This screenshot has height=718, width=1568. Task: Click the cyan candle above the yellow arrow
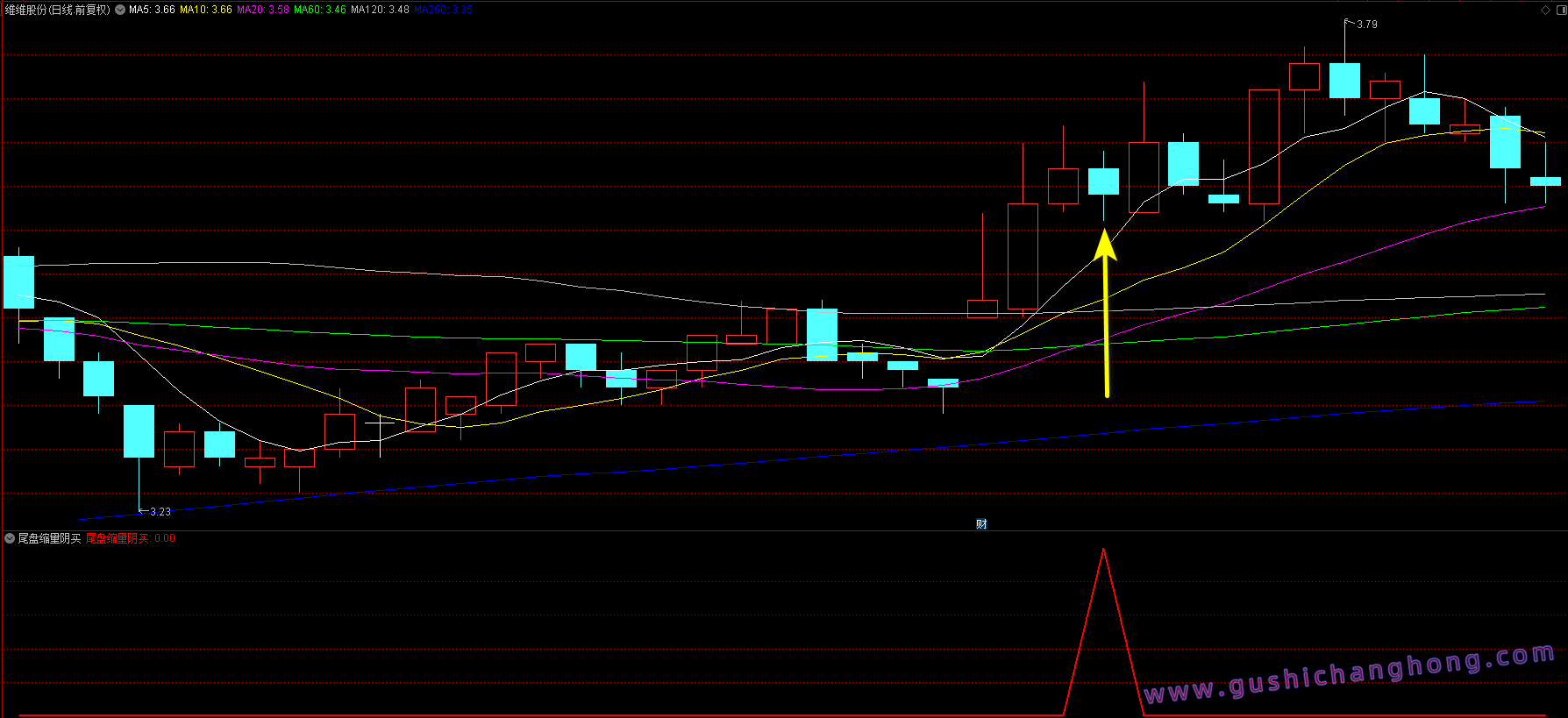[x=1103, y=181]
